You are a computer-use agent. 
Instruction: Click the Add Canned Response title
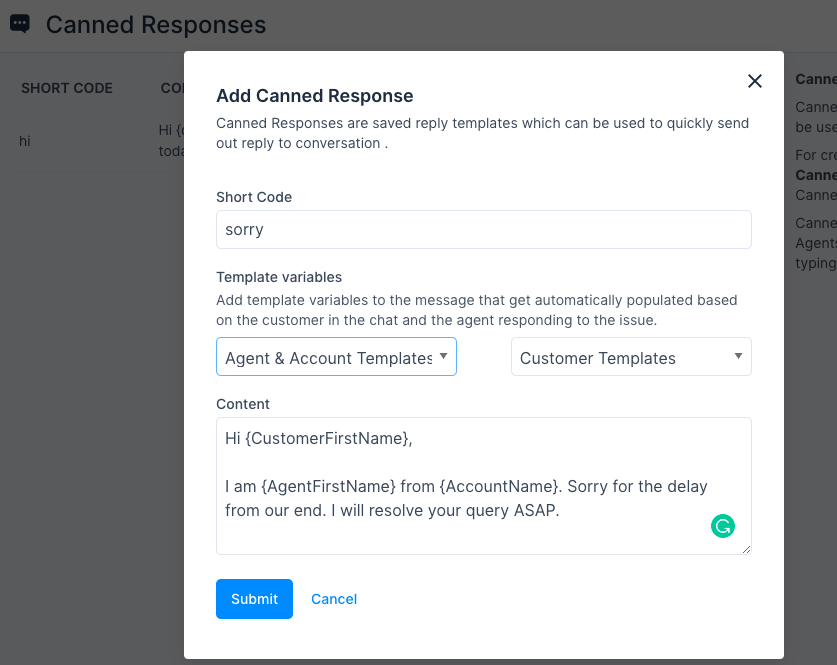coord(315,96)
